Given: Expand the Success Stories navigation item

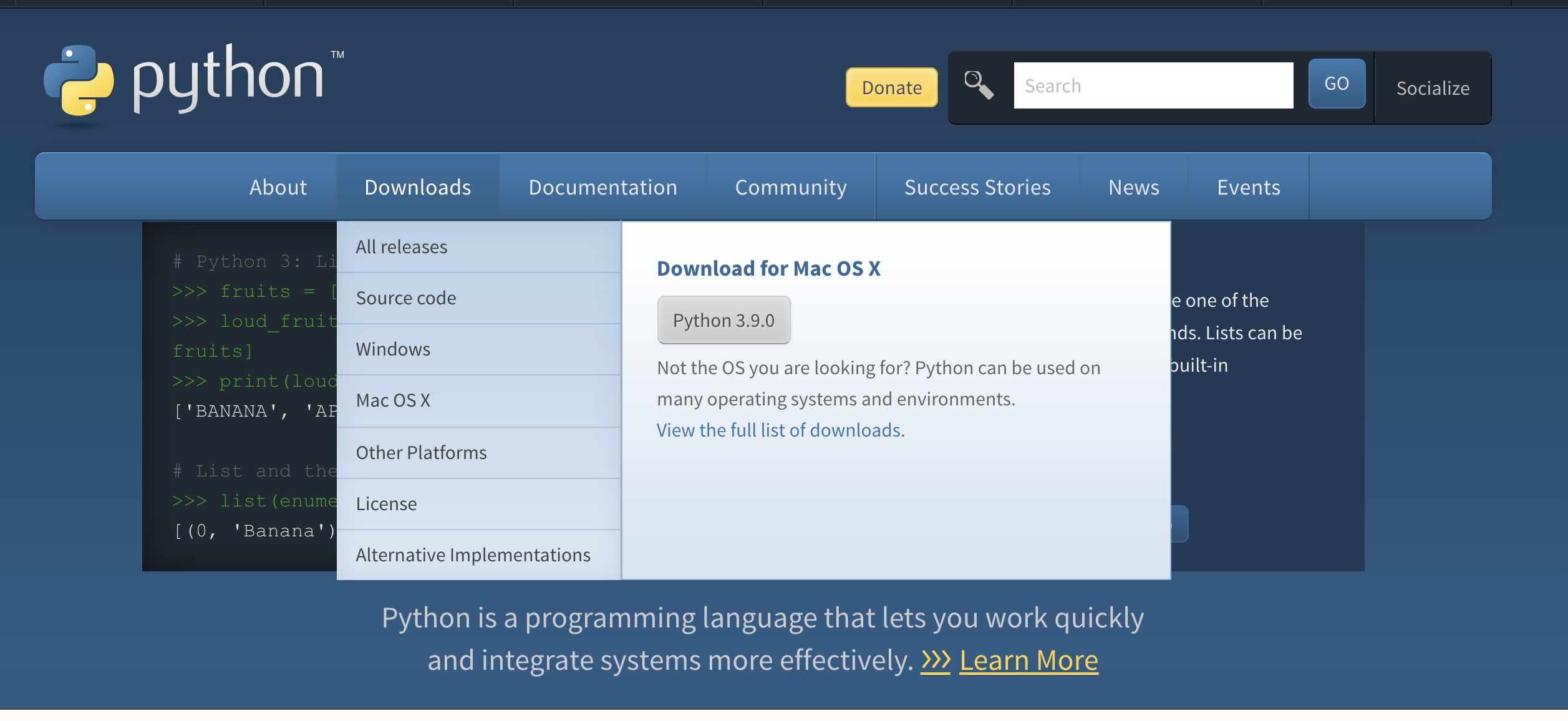Looking at the screenshot, I should point(977,187).
